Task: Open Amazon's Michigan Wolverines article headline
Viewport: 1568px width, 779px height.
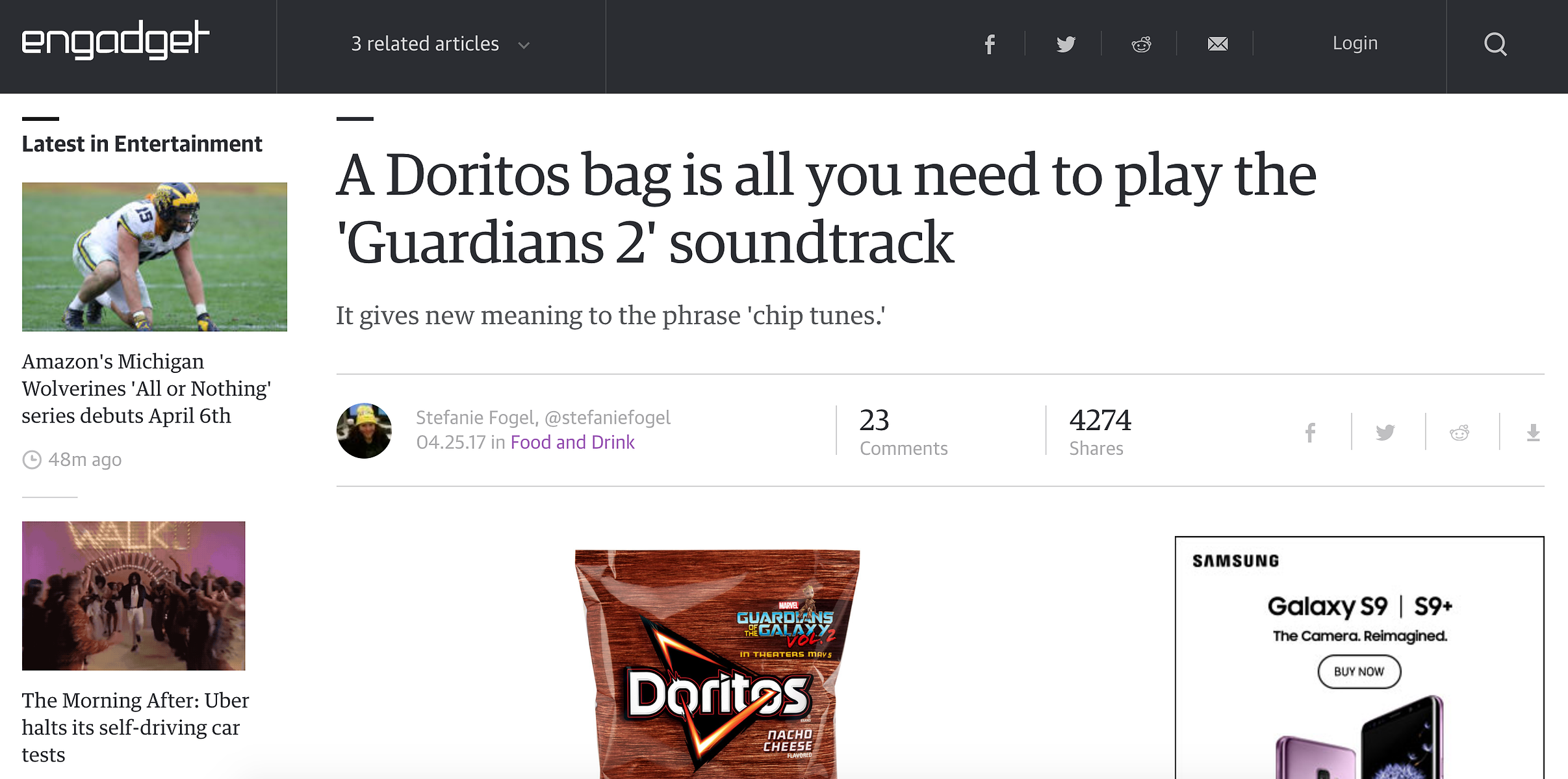Action: (146, 389)
